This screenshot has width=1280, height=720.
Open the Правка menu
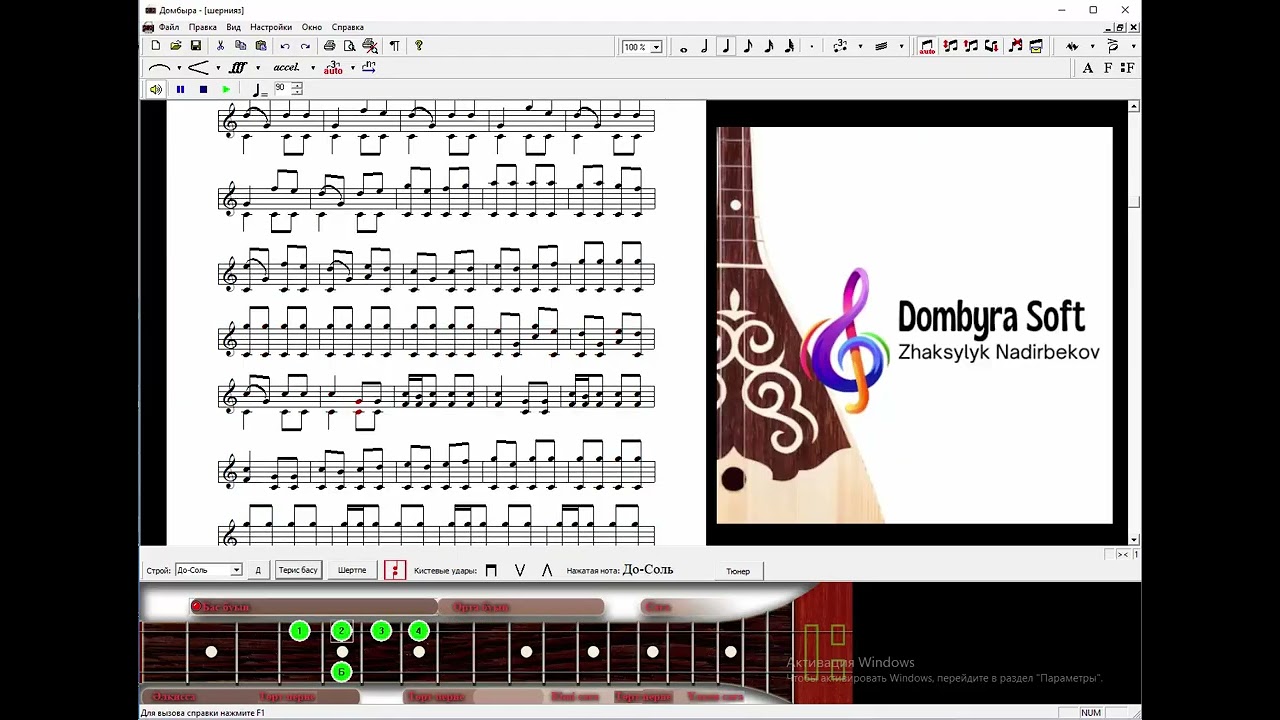203,27
